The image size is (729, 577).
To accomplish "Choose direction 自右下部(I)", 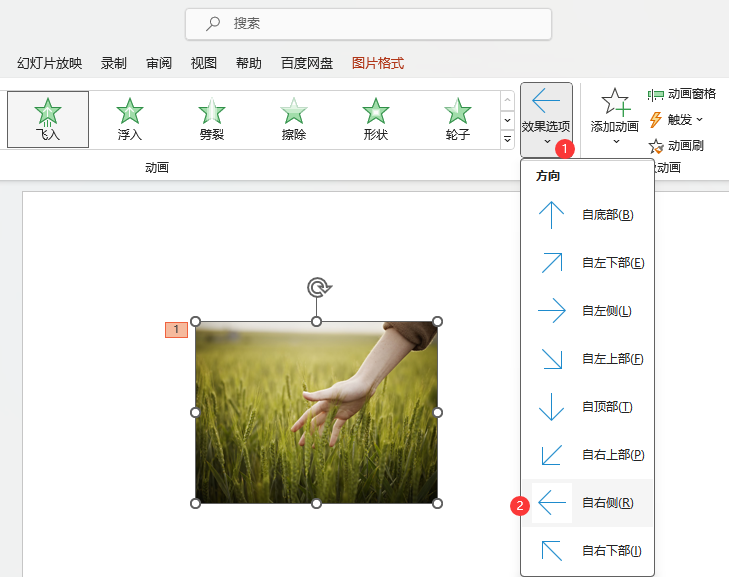I will point(587,551).
